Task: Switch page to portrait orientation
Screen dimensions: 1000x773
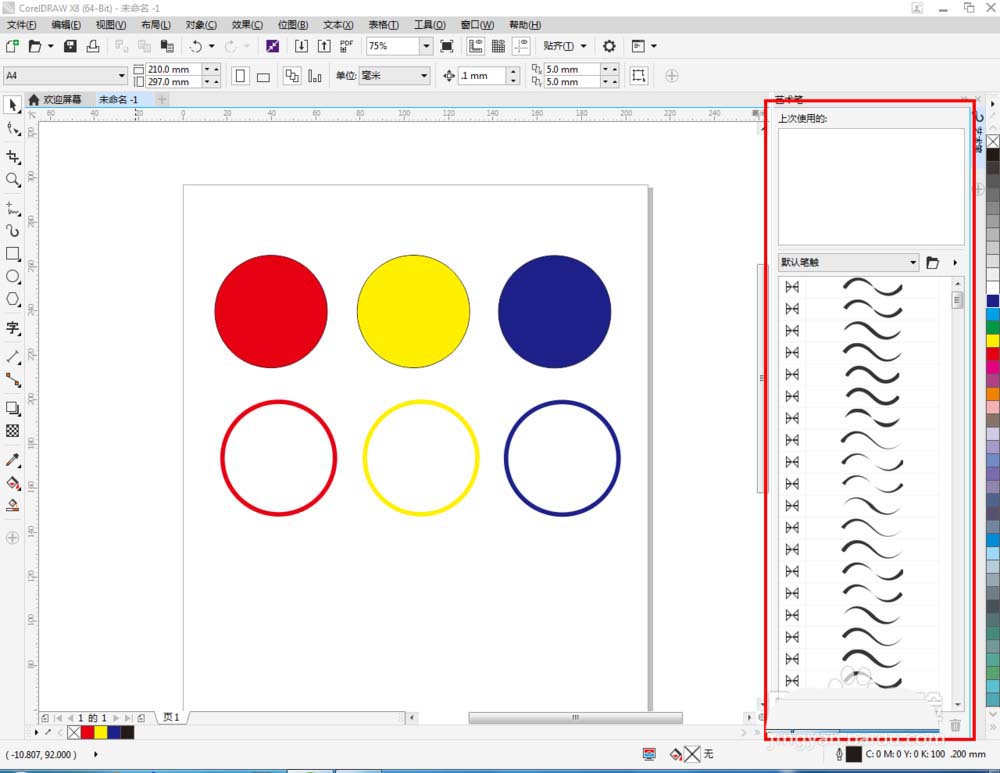Action: 240,76
